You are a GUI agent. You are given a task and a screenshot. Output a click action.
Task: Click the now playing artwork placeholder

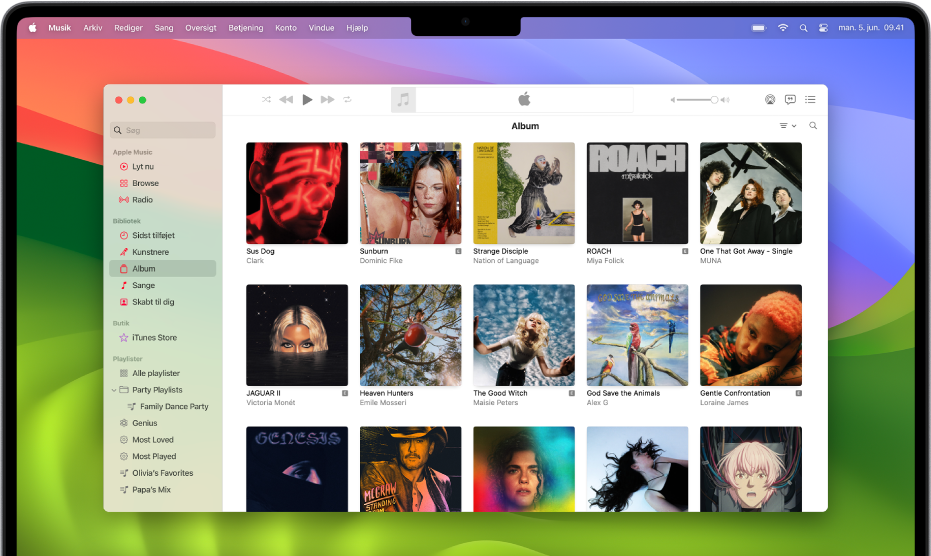coord(403,100)
